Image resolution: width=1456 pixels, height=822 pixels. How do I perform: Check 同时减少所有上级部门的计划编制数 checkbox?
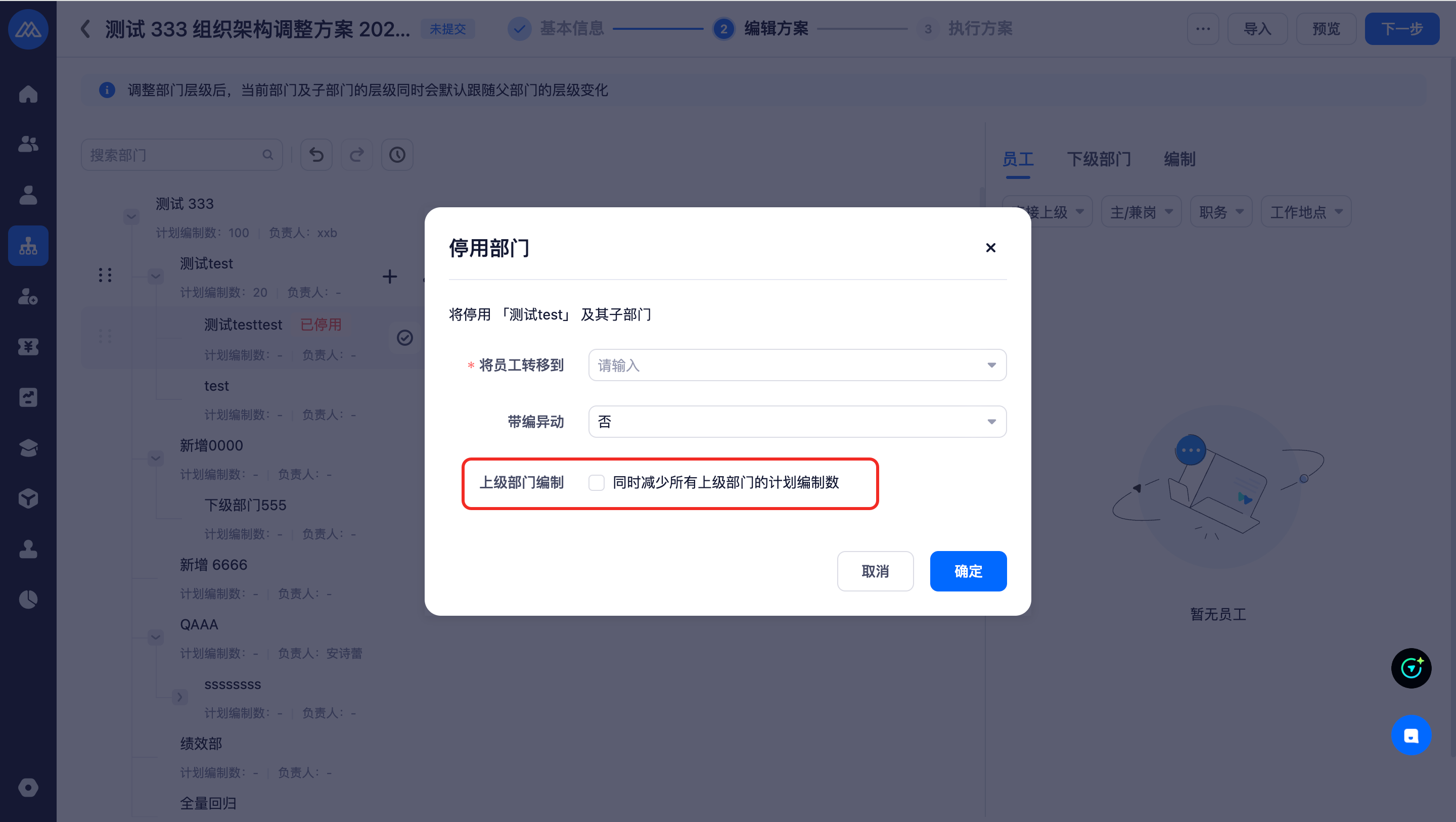597,482
